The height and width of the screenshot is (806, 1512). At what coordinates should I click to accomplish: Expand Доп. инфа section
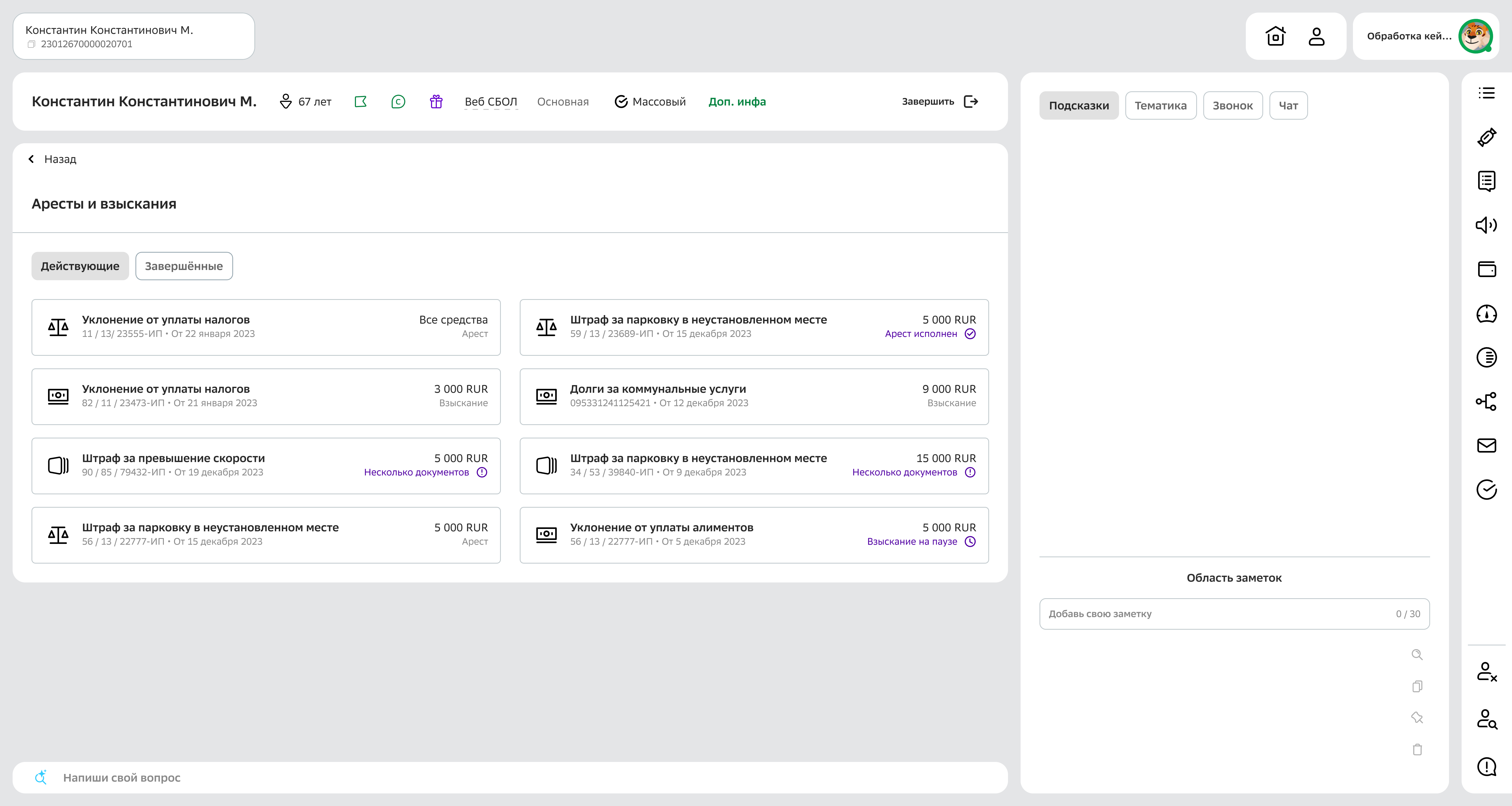tap(737, 102)
